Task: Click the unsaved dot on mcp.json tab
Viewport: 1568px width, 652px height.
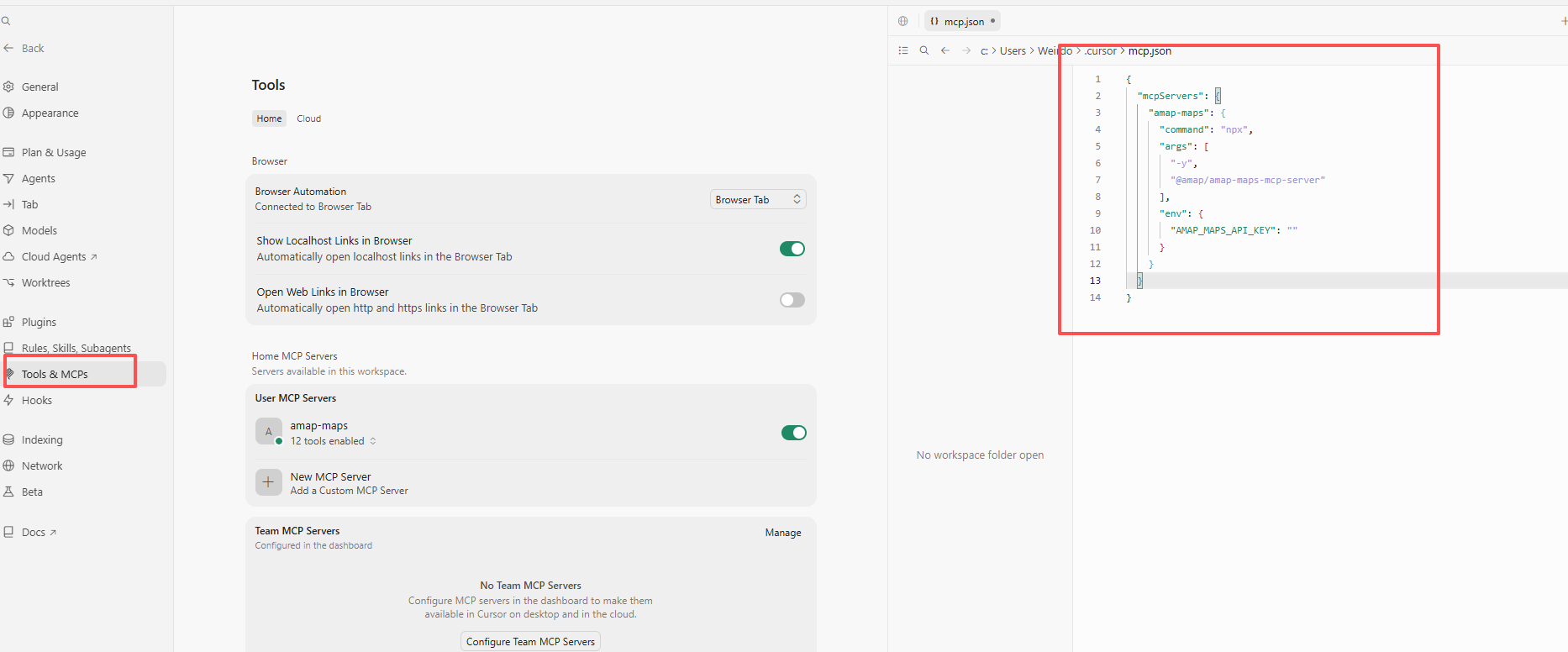Action: coord(992,21)
